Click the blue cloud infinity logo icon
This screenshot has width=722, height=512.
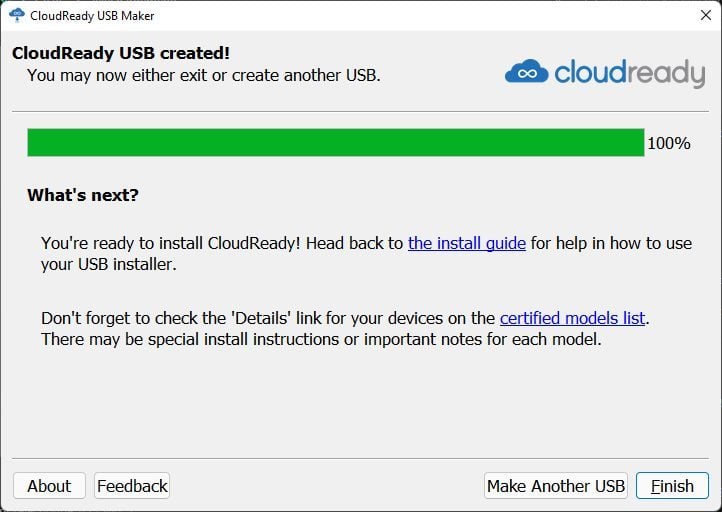526,72
